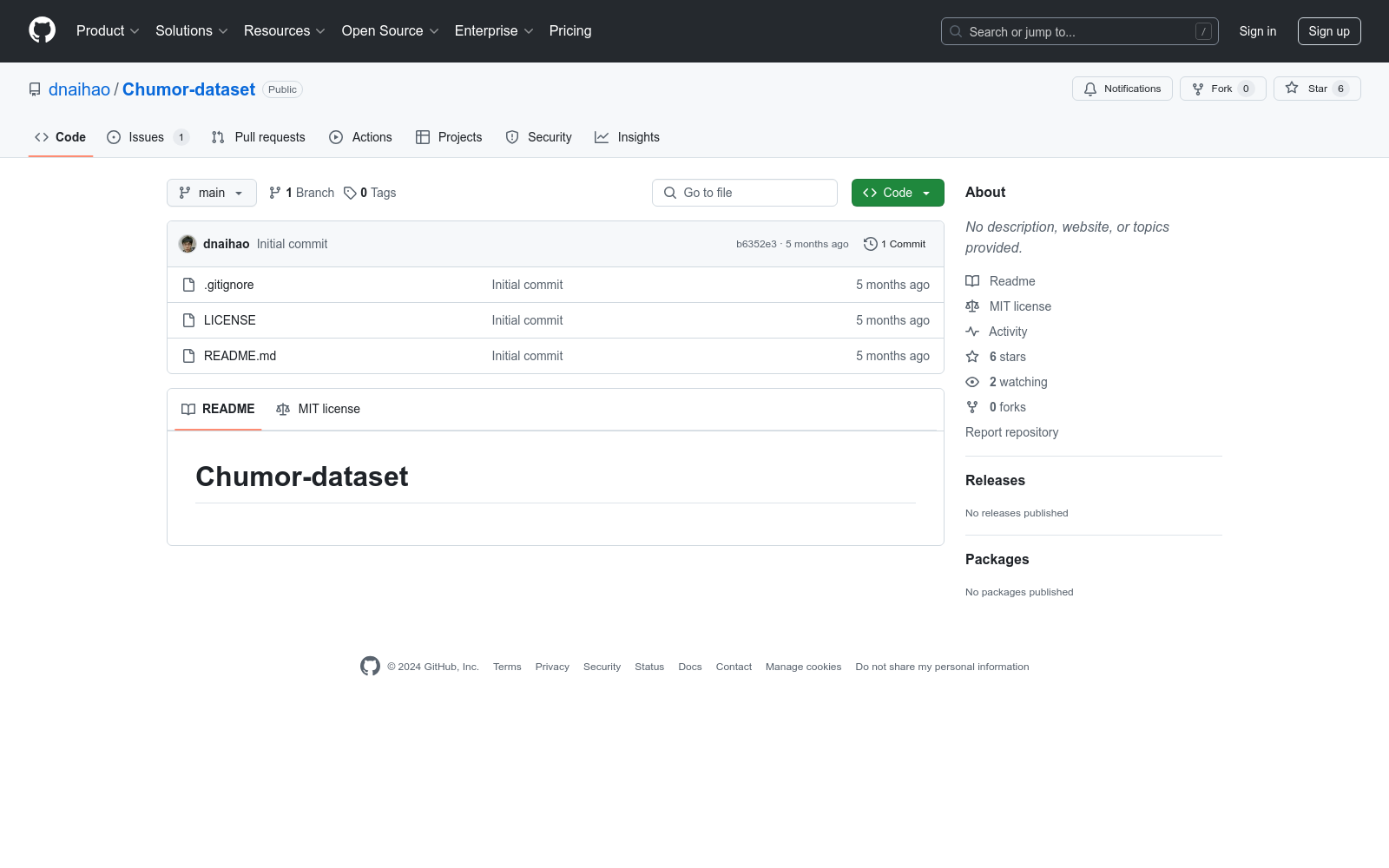Image resolution: width=1389 pixels, height=868 pixels.
Task: Open the main branch selector dropdown
Action: tap(212, 193)
